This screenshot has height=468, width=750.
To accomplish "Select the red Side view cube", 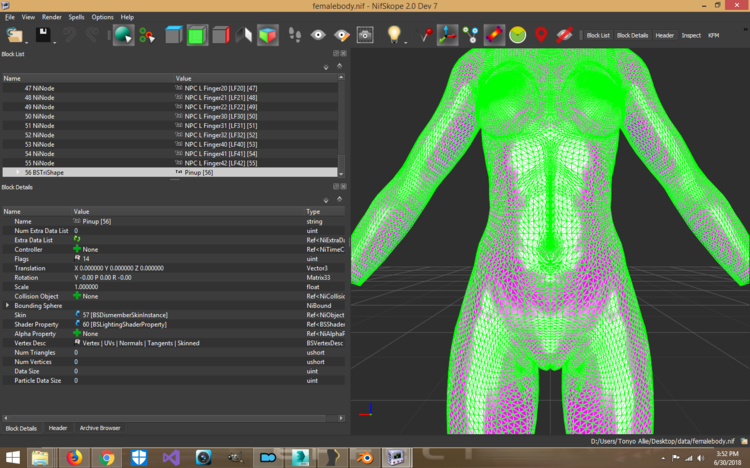I will tap(221, 35).
